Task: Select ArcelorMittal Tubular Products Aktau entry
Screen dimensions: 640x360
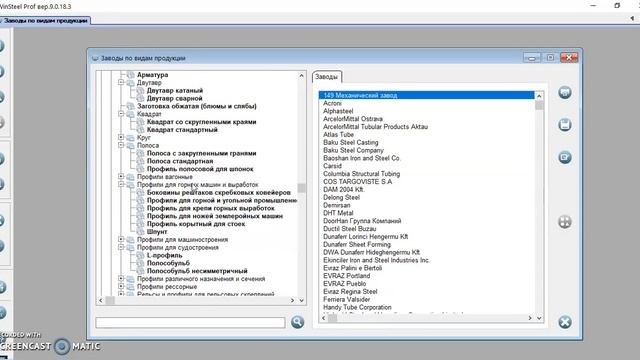Action: [375, 127]
